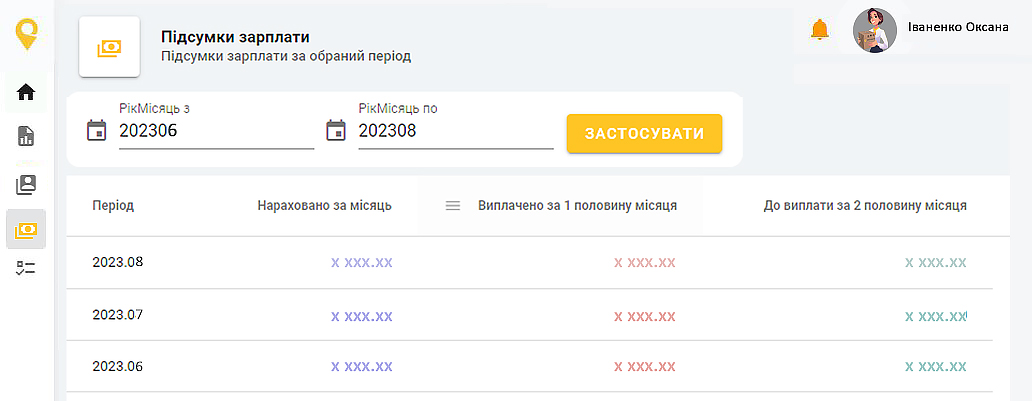Click the 'РікМісяць з' field with 202306
The width and height of the screenshot is (1032, 401).
(215, 131)
